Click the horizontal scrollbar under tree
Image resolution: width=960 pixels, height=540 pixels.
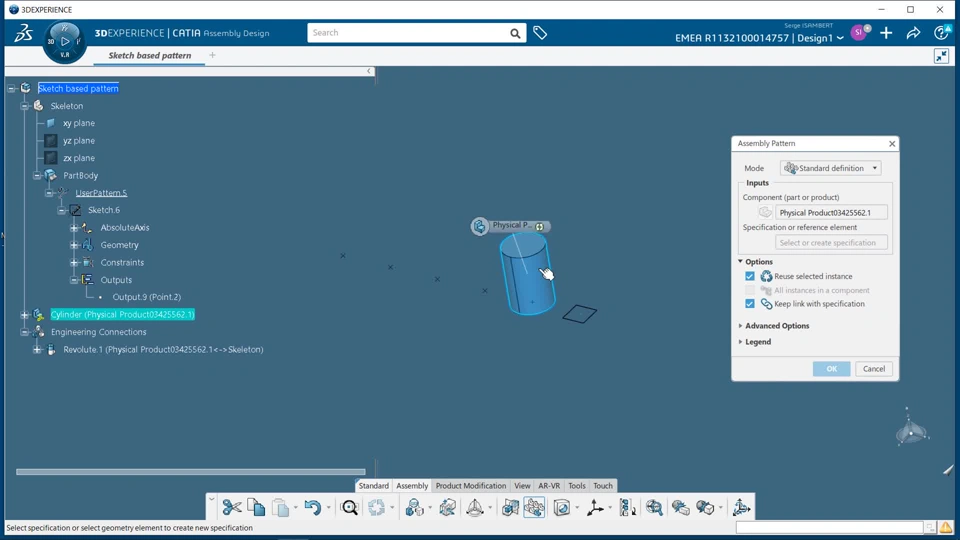(x=190, y=471)
